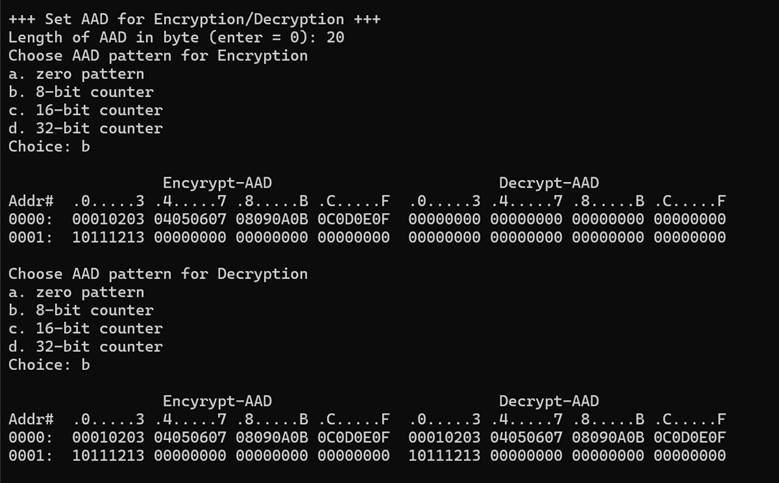Choose "c. 16-bit counter" under the Encryption prompt
The width and height of the screenshot is (779, 483).
coord(85,110)
